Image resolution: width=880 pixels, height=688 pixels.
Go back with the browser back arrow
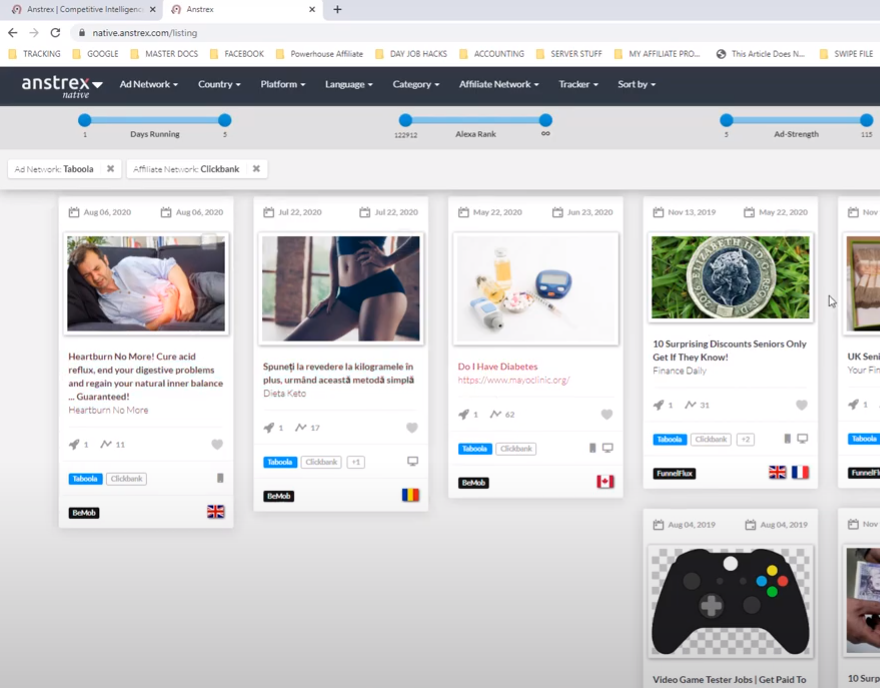pos(13,33)
